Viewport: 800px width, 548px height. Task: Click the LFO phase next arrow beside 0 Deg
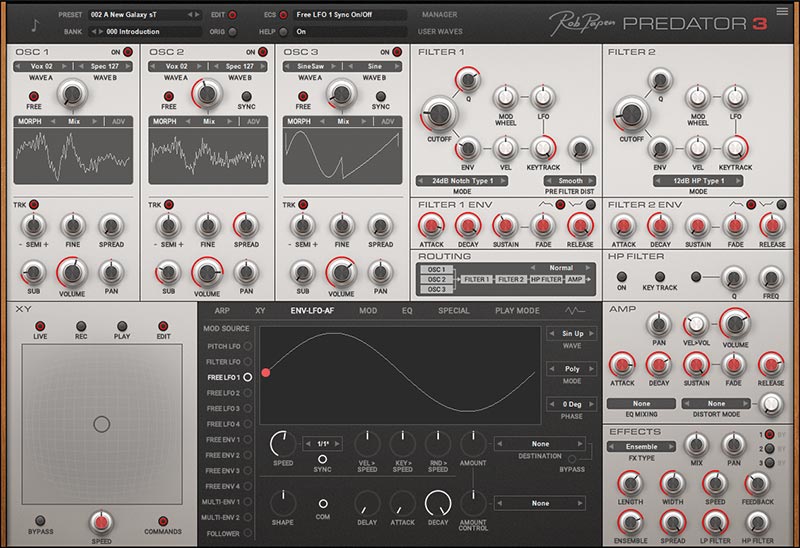tap(591, 404)
